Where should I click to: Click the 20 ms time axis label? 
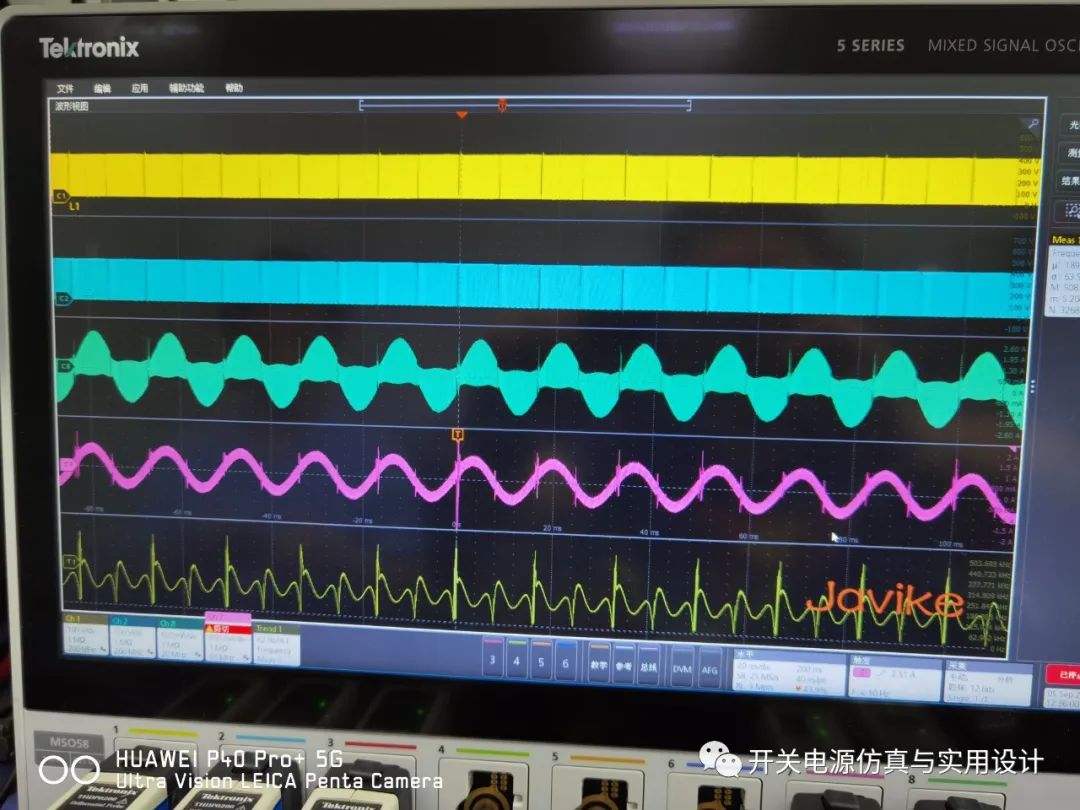point(552,528)
